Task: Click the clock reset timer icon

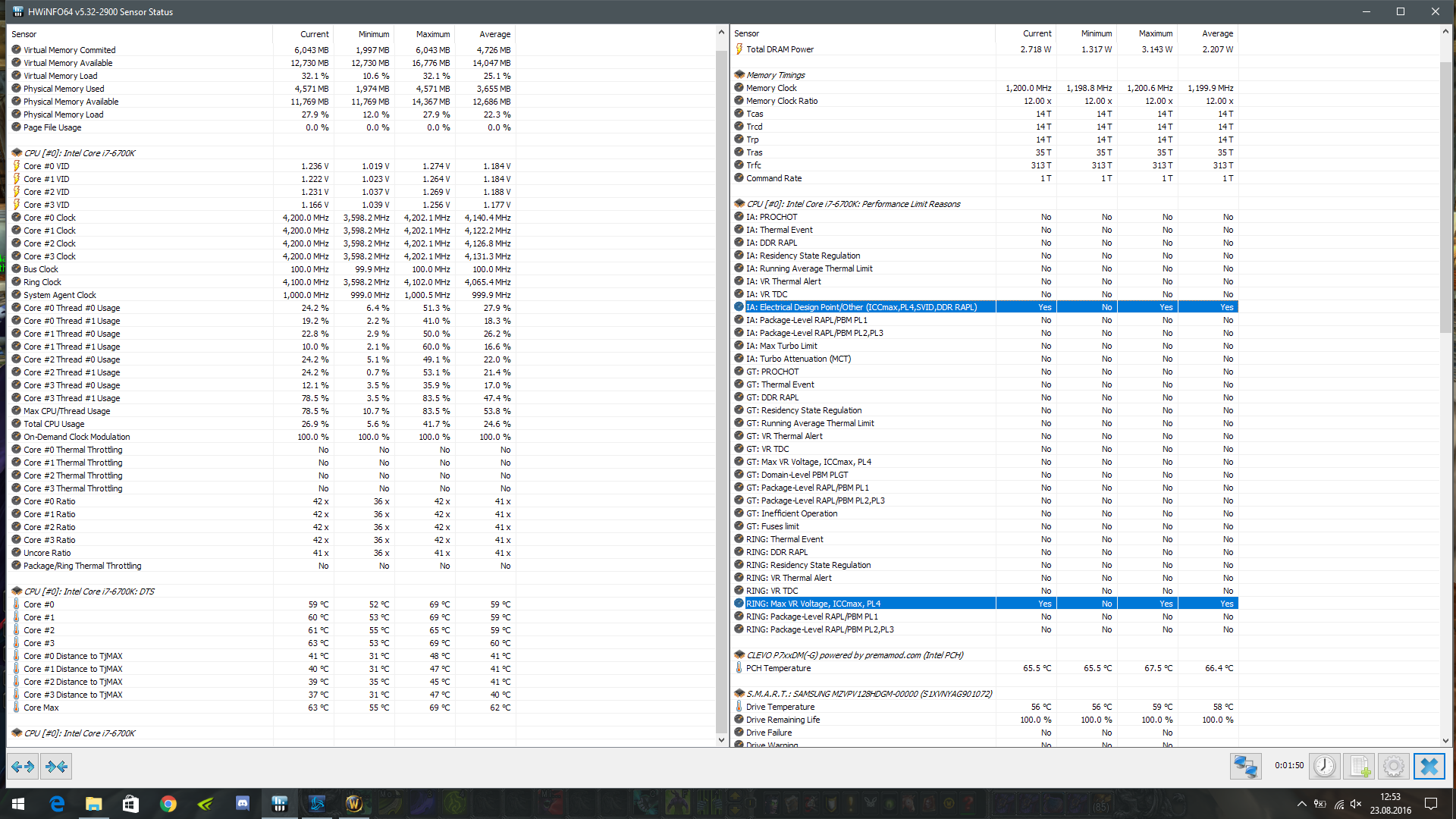Action: coord(1325,767)
